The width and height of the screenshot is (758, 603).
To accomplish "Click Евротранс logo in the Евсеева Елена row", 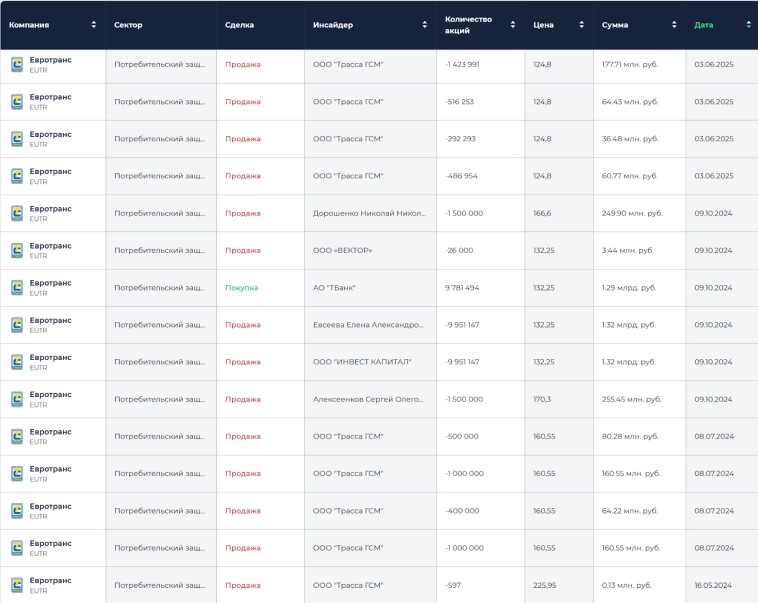I will (17, 324).
